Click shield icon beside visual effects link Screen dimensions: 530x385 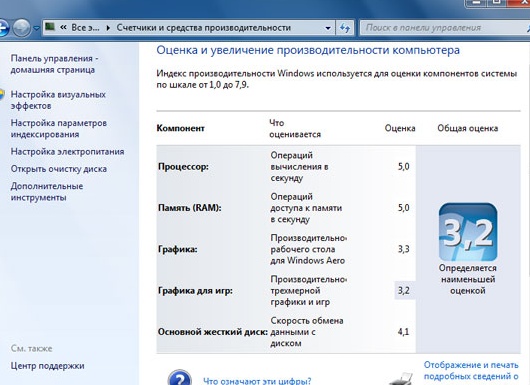[2, 95]
